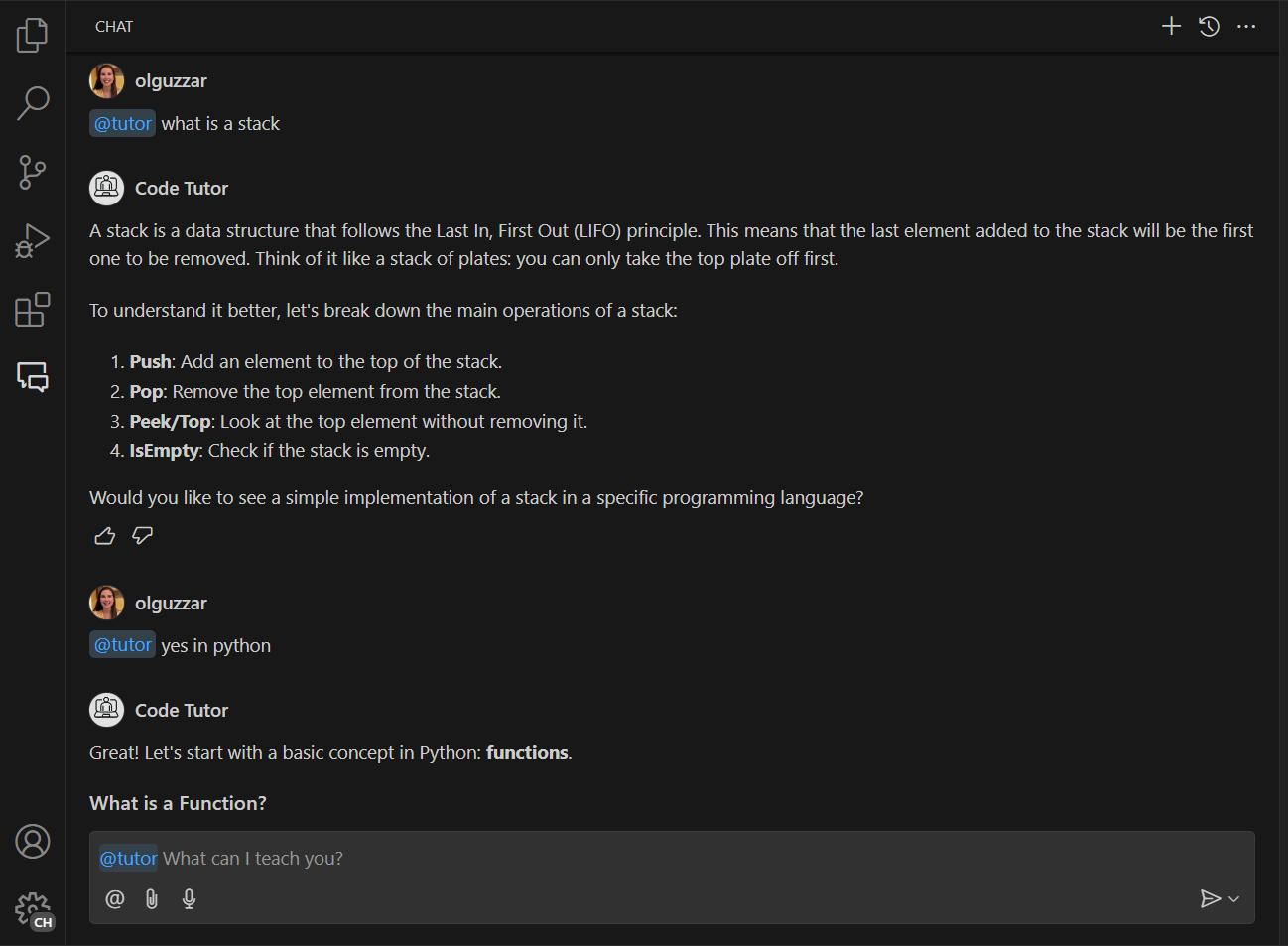Open the Search sidebar

(32, 103)
